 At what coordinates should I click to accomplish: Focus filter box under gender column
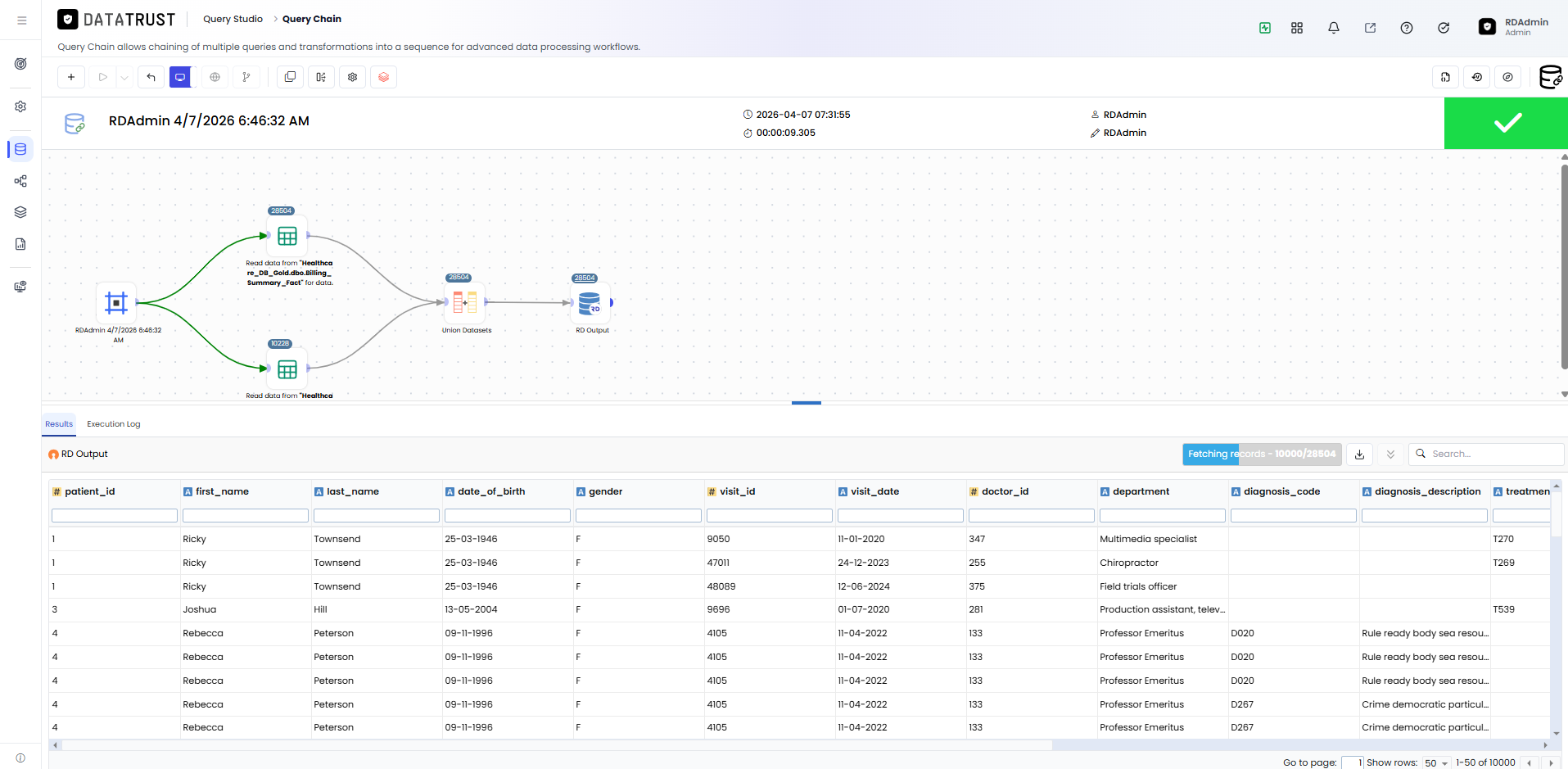click(x=639, y=515)
